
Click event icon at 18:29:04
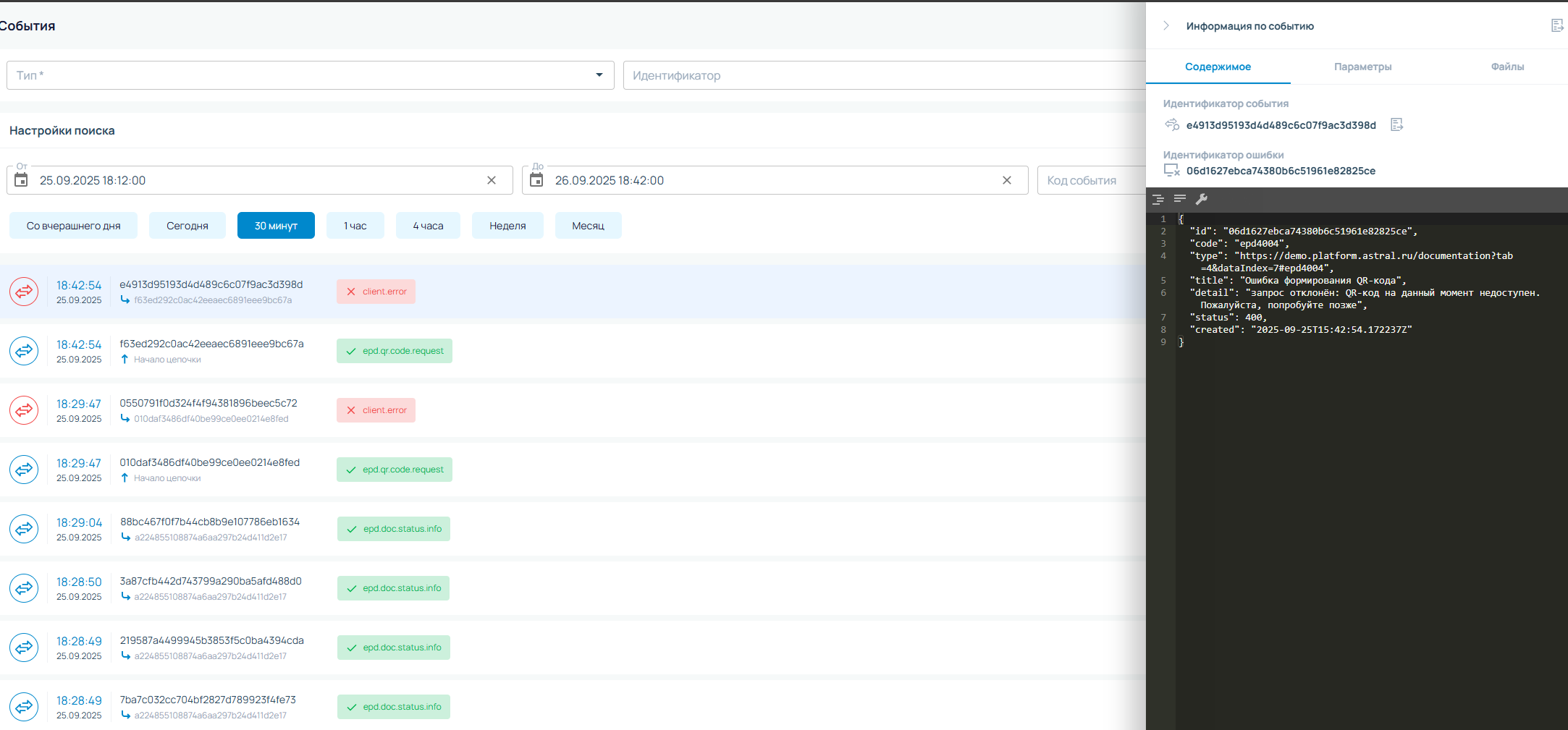24,529
